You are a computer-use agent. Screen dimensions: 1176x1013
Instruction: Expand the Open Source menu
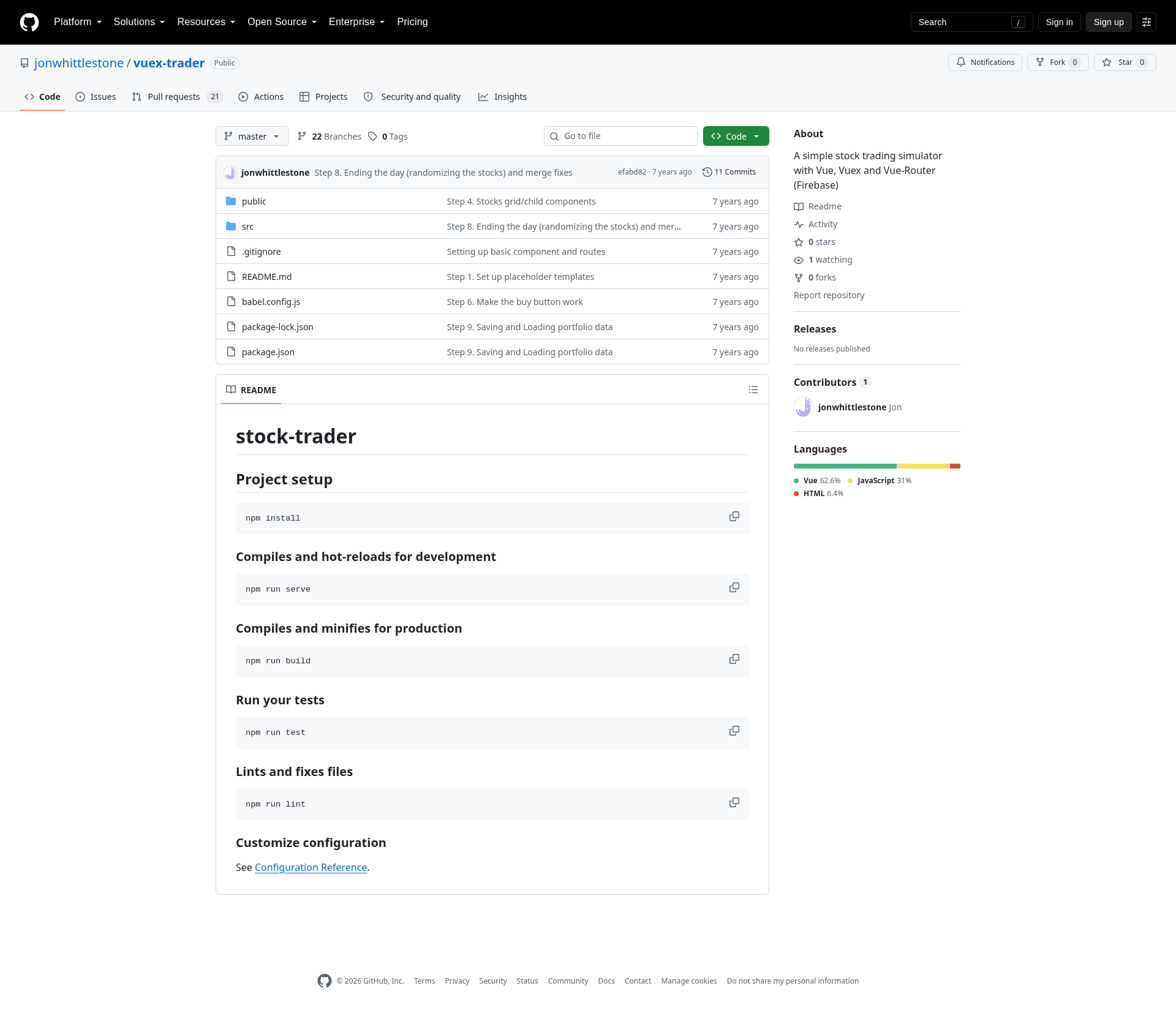coord(282,22)
